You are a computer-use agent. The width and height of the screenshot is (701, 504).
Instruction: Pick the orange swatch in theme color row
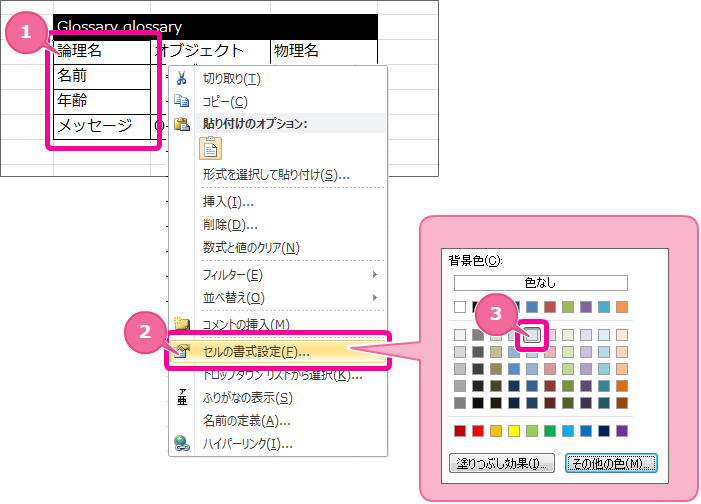click(622, 307)
